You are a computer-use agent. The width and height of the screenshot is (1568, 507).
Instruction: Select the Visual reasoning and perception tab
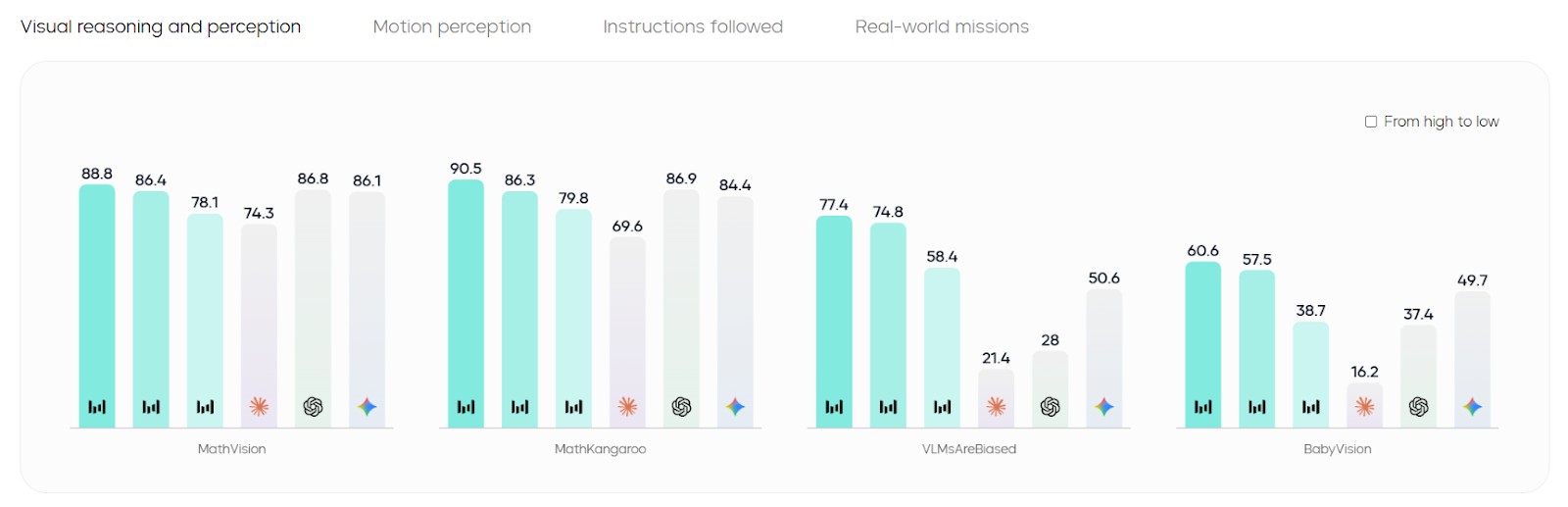pyautogui.click(x=161, y=26)
